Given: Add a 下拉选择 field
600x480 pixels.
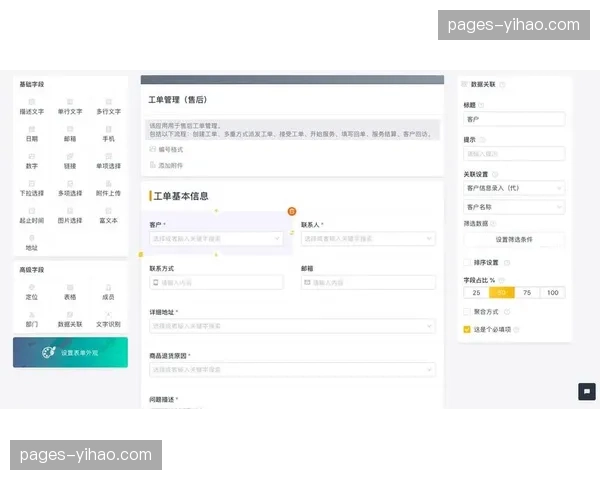Looking at the screenshot, I should 32,189.
